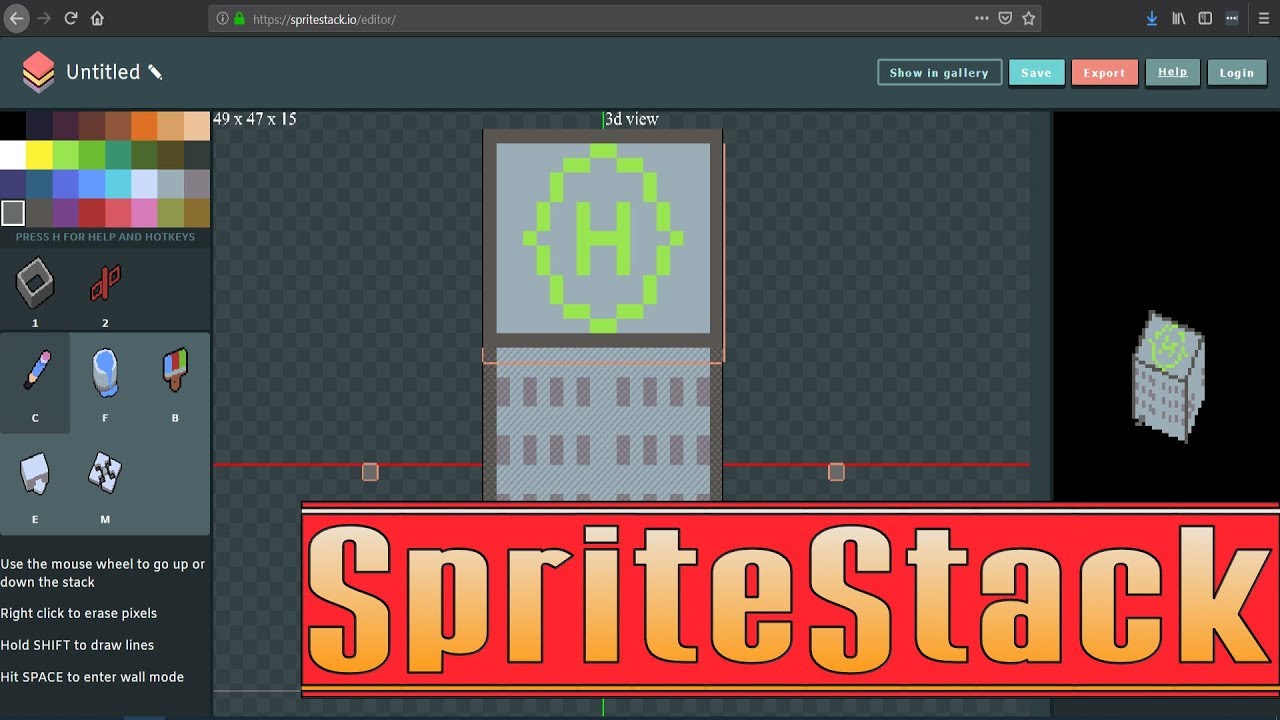Click the site info icon in address bar
Screen dimensions: 1280x720
pyautogui.click(x=222, y=18)
